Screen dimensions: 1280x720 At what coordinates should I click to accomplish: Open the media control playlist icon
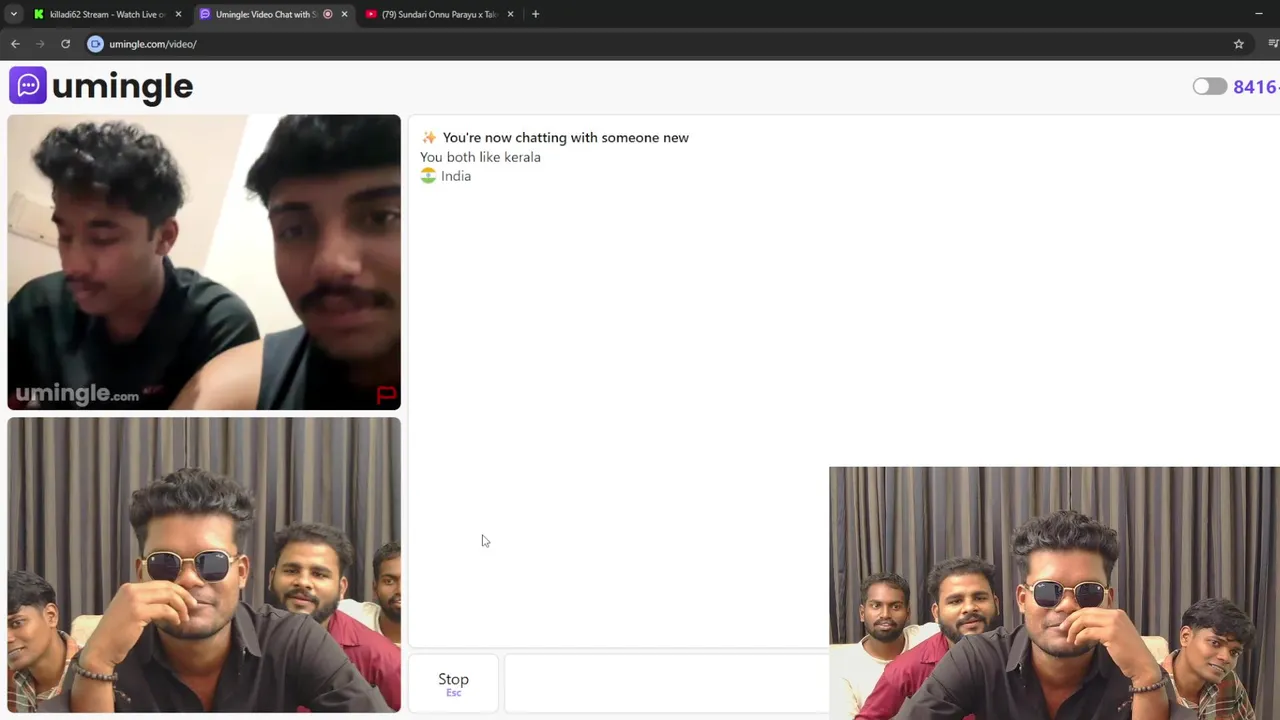[x=1273, y=44]
